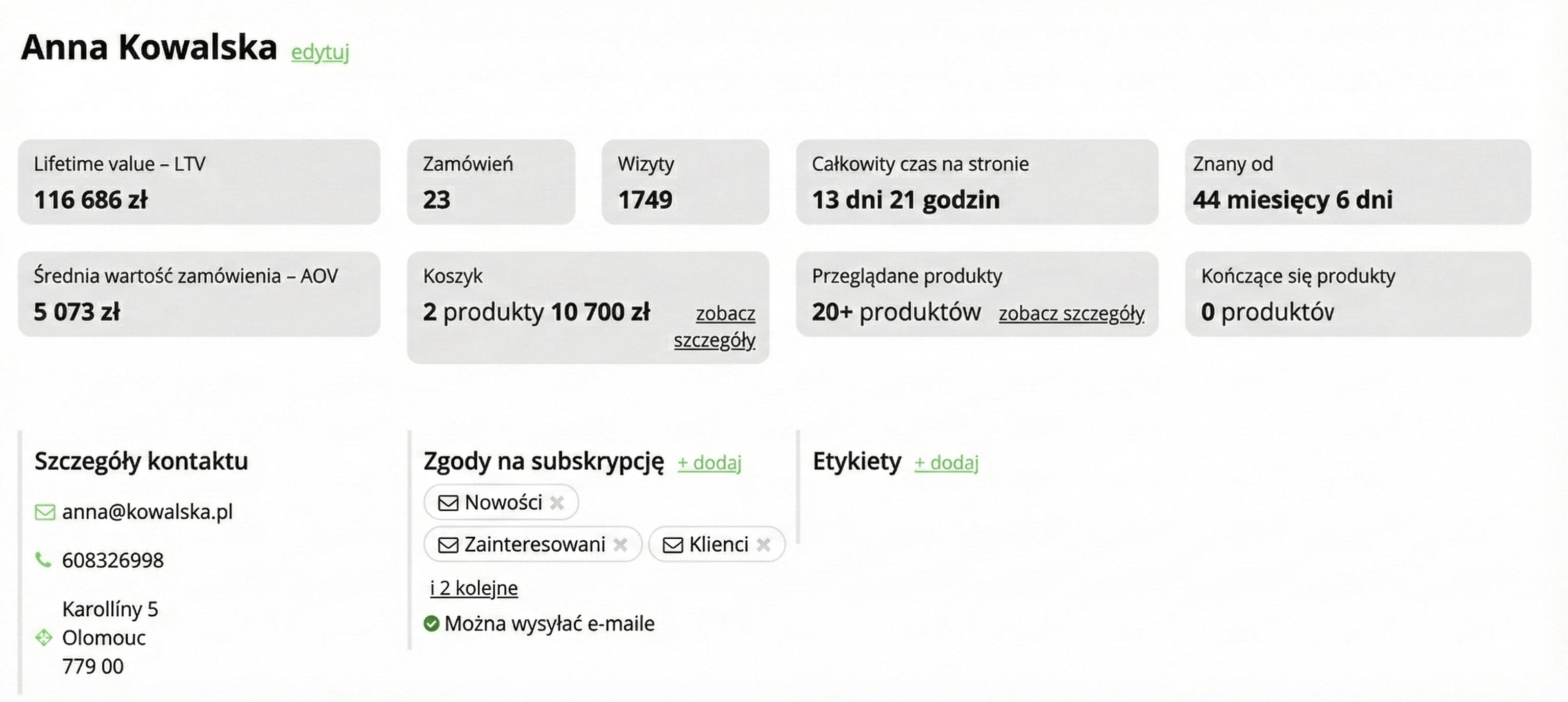This screenshot has height=702, width=1568.
Task: Click the green phone icon
Action: tap(43, 559)
